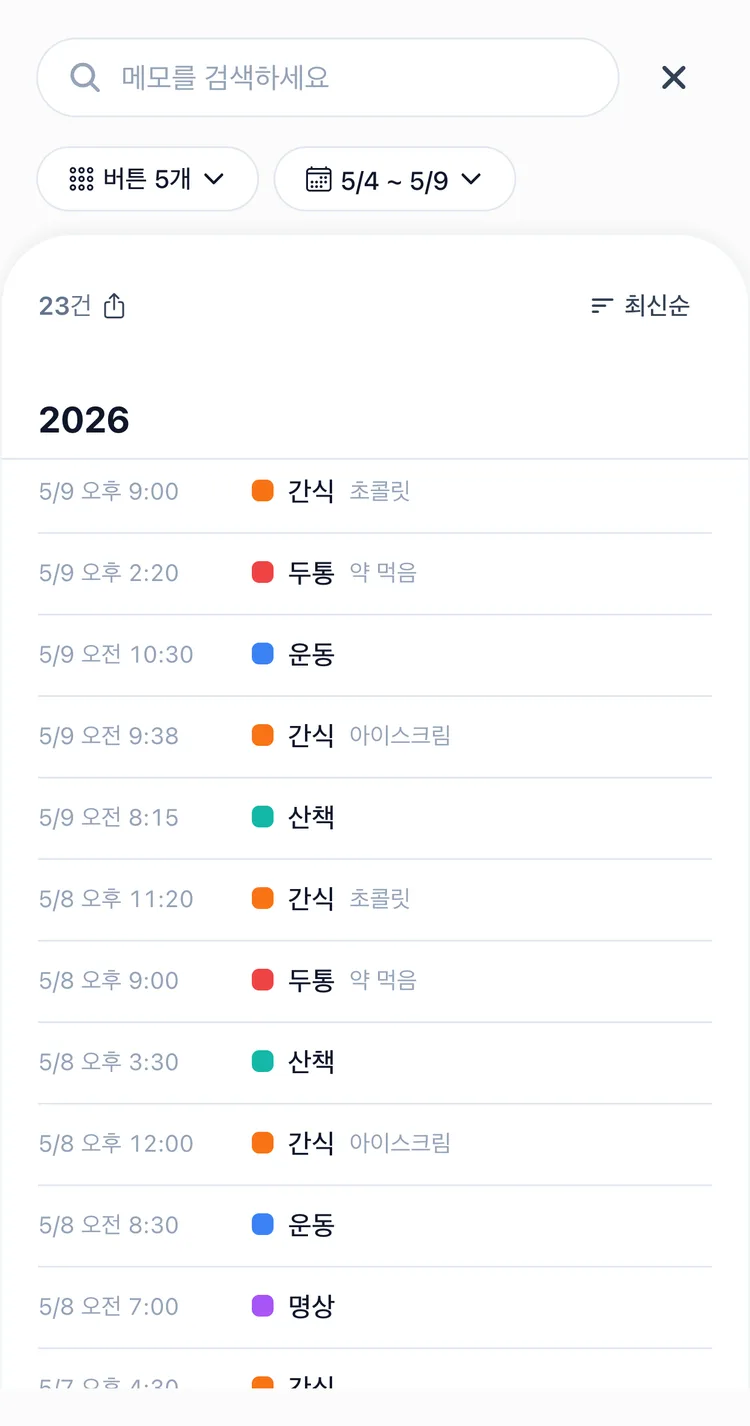The height and width of the screenshot is (1426, 750).
Task: Click the magnifying glass search icon
Action: click(x=85, y=77)
